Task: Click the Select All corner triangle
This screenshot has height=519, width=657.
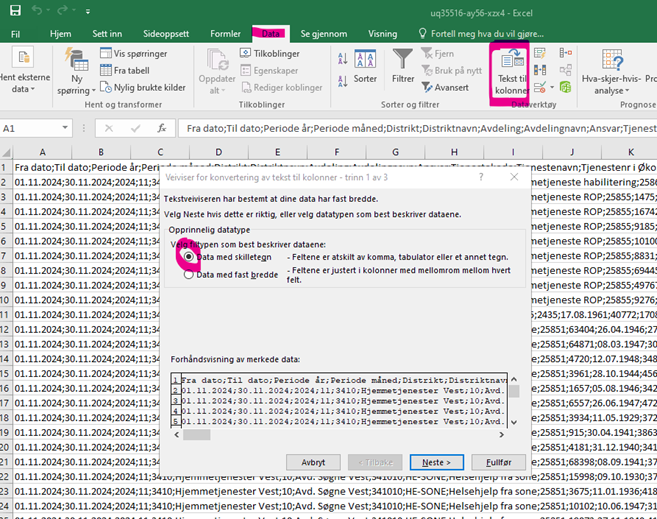Action: click(x=6, y=152)
